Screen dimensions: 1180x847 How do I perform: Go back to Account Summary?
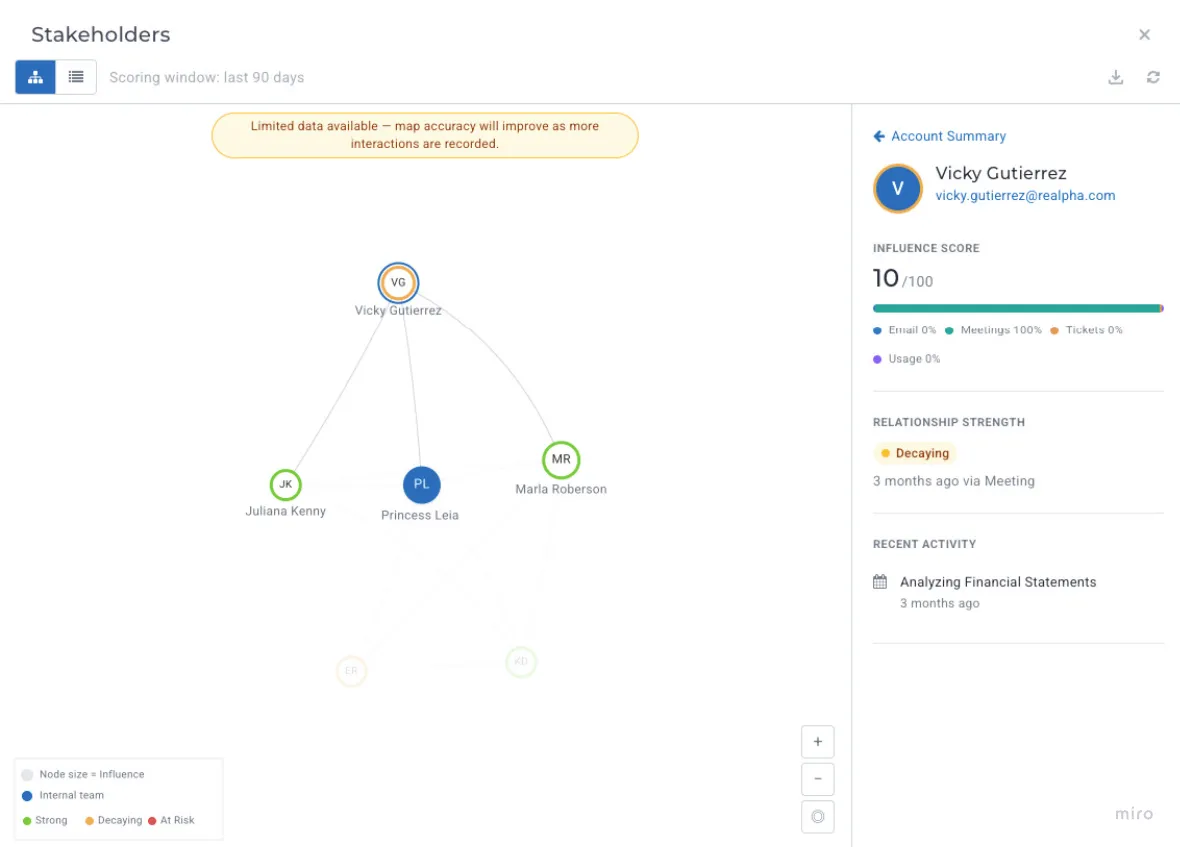pyautogui.click(x=939, y=136)
